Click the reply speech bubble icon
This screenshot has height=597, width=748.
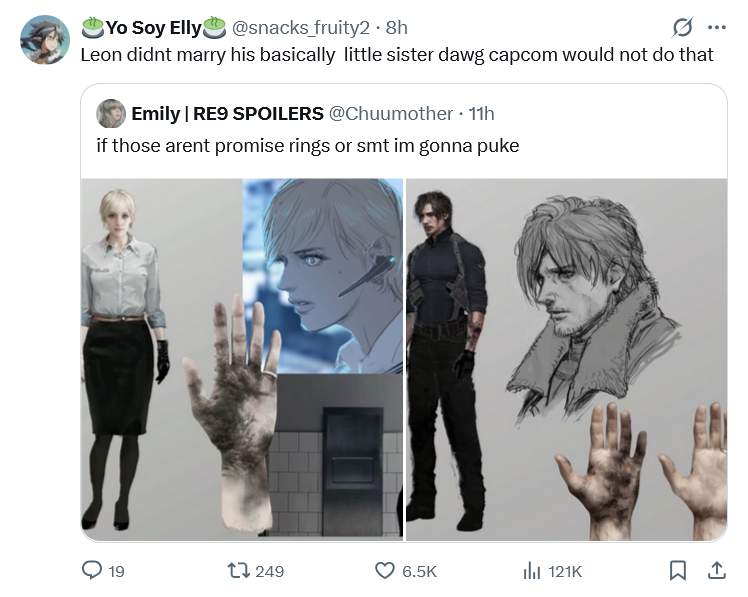coord(92,570)
